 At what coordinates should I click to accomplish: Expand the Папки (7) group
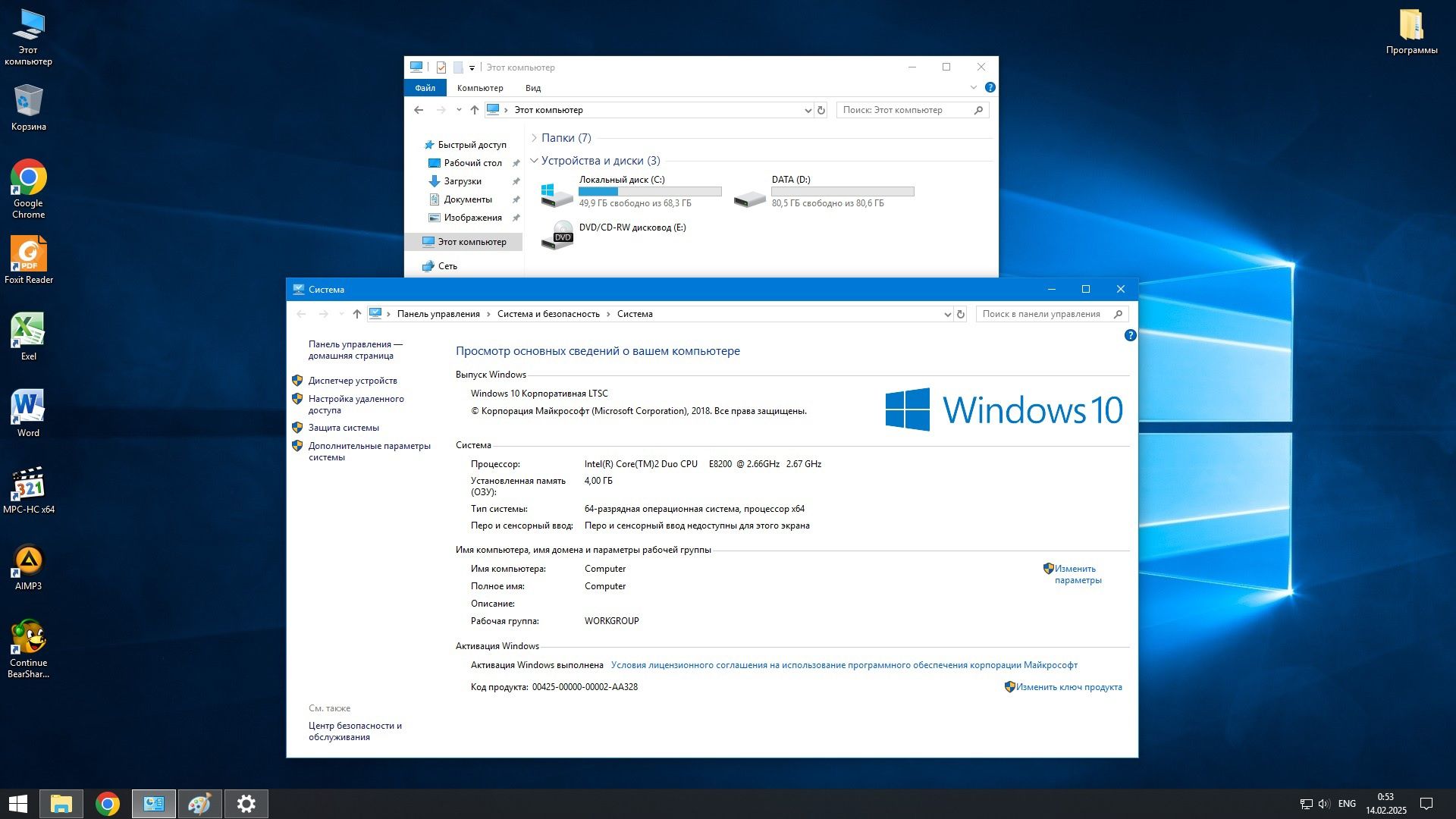pyautogui.click(x=534, y=138)
